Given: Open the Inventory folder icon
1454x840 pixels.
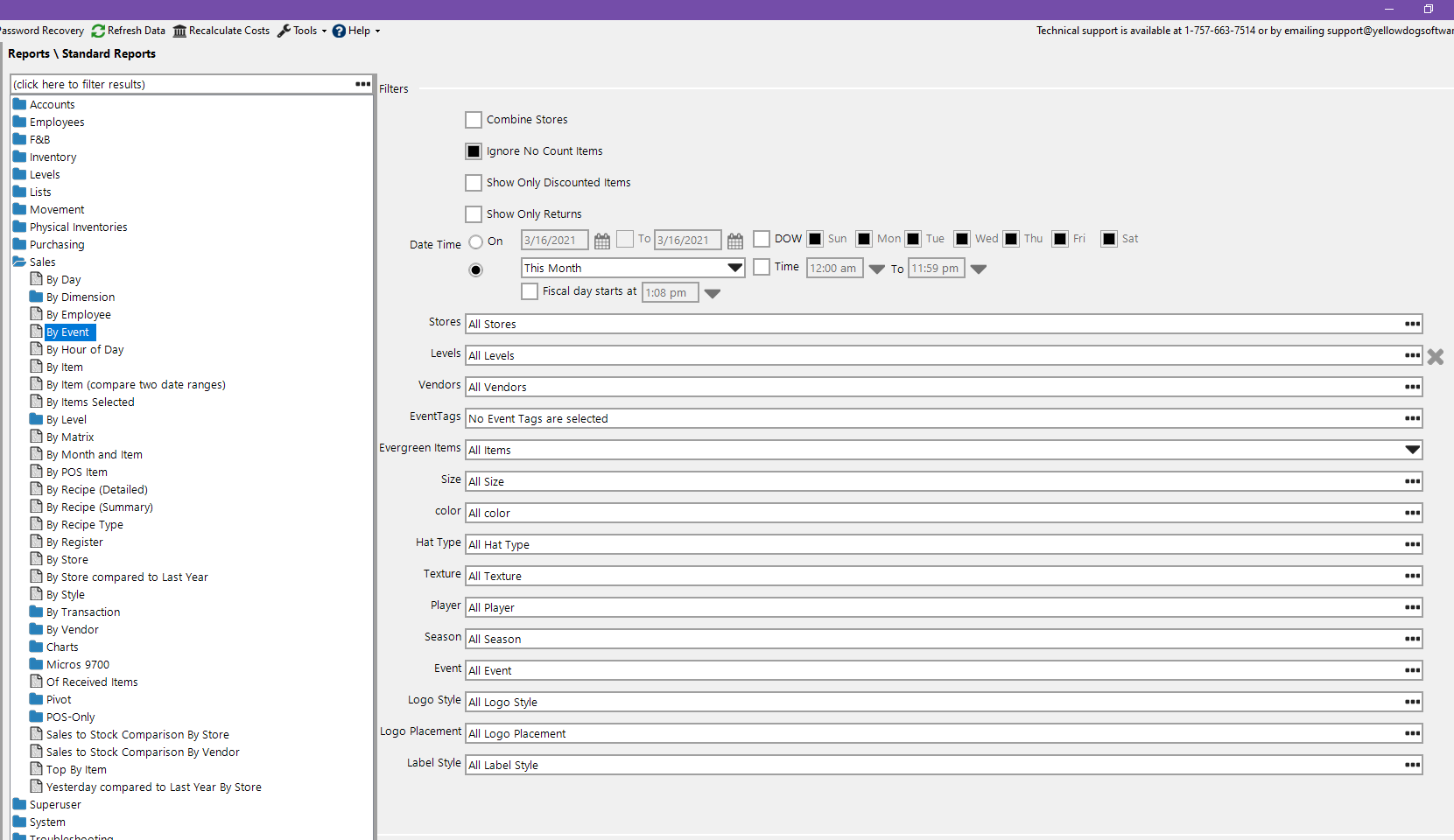Looking at the screenshot, I should point(19,157).
